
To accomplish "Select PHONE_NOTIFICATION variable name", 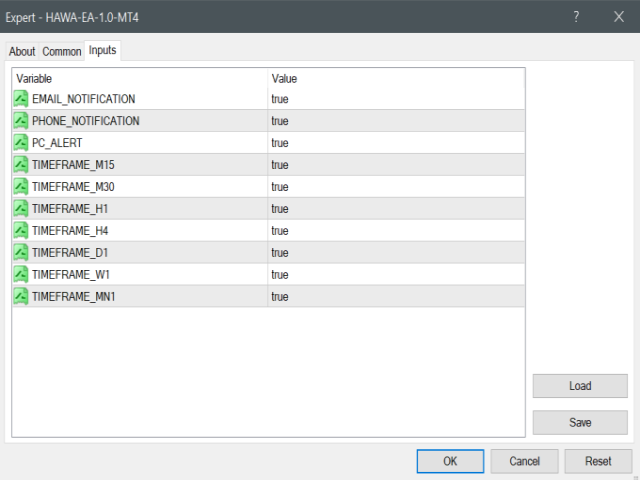I will 86,121.
